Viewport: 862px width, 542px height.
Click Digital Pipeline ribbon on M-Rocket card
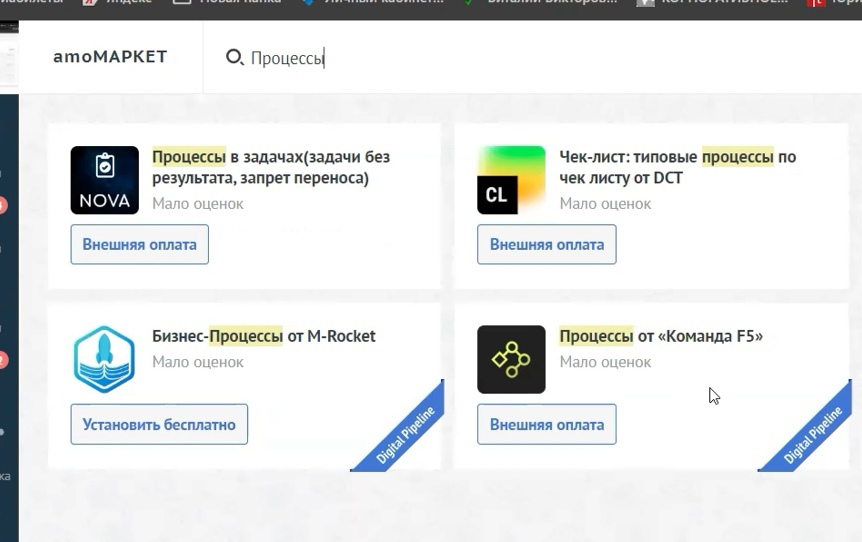click(x=407, y=434)
